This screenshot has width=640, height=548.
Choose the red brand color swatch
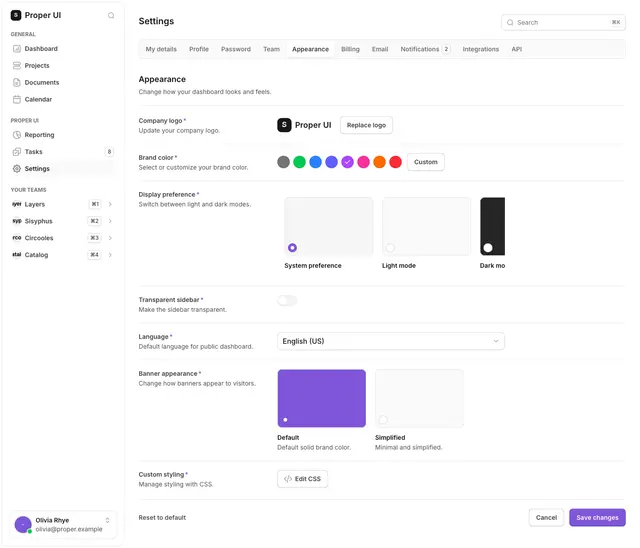395,162
